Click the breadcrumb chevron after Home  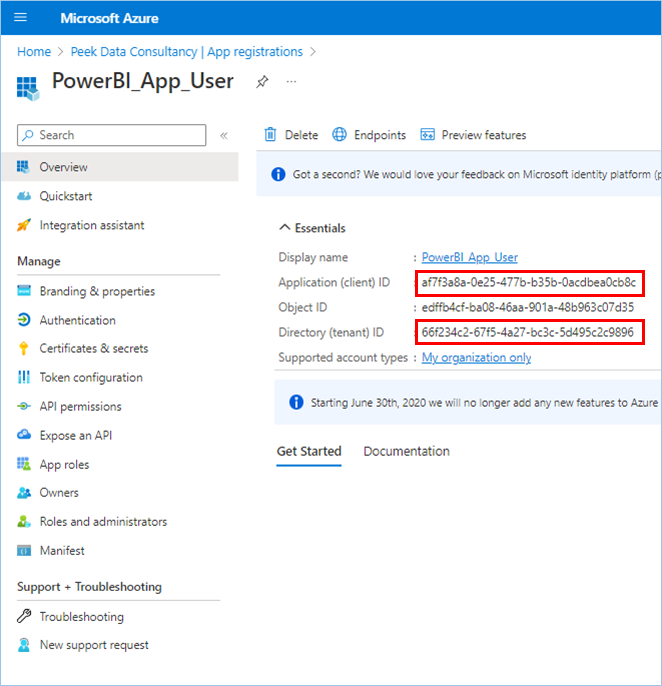click(x=61, y=52)
